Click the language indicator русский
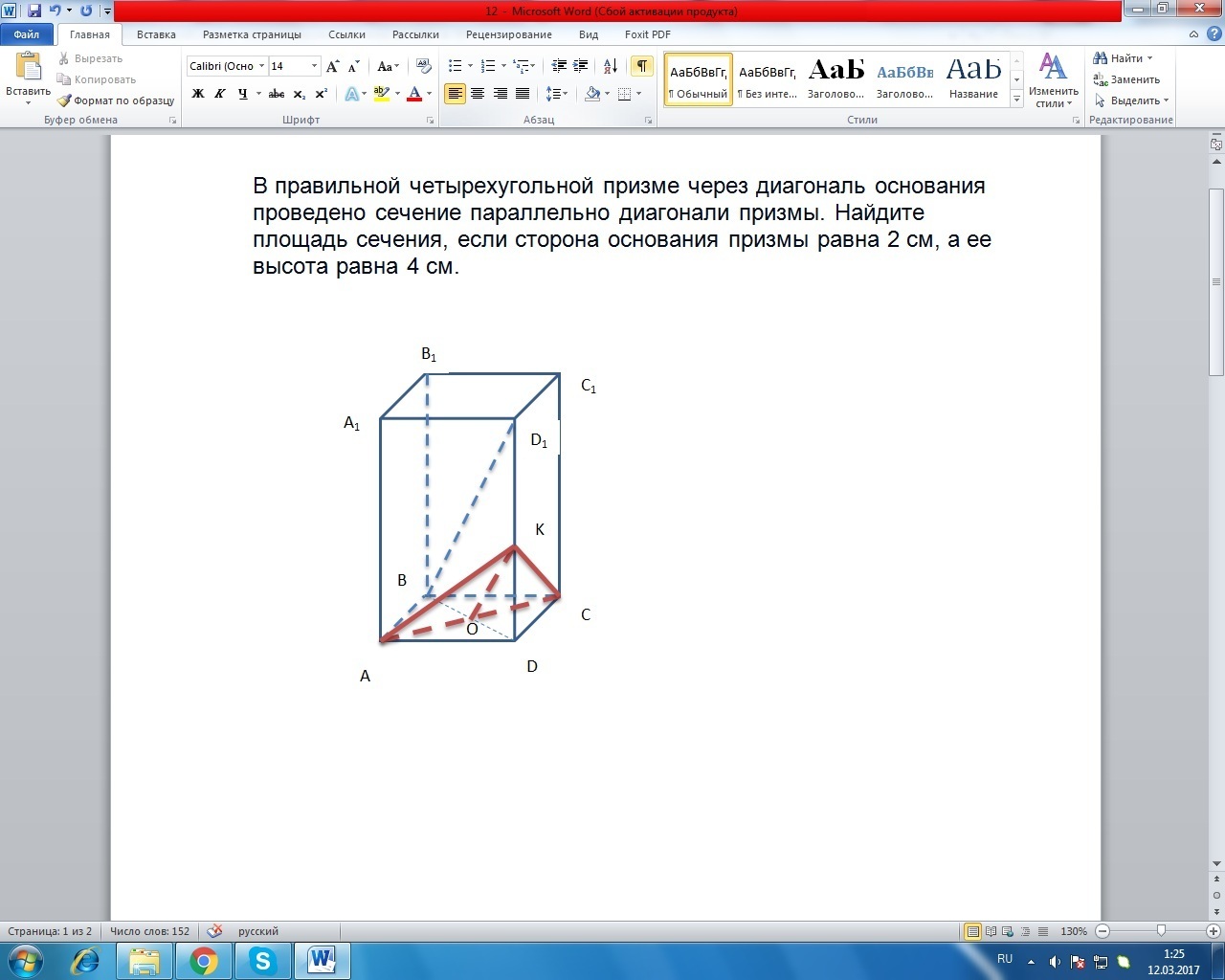 coord(258,931)
